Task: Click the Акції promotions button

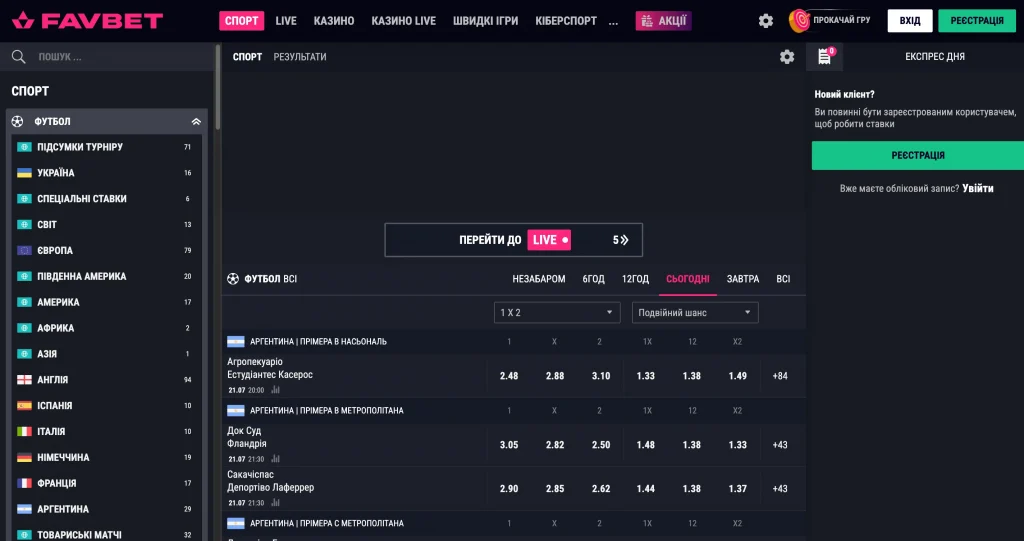Action: [664, 21]
